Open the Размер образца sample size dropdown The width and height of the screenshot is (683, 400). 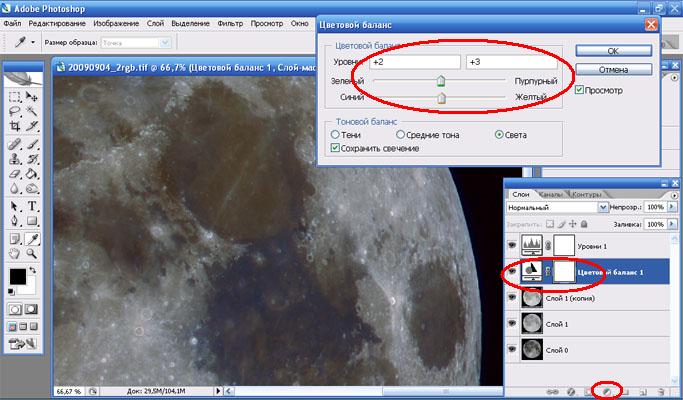click(165, 43)
